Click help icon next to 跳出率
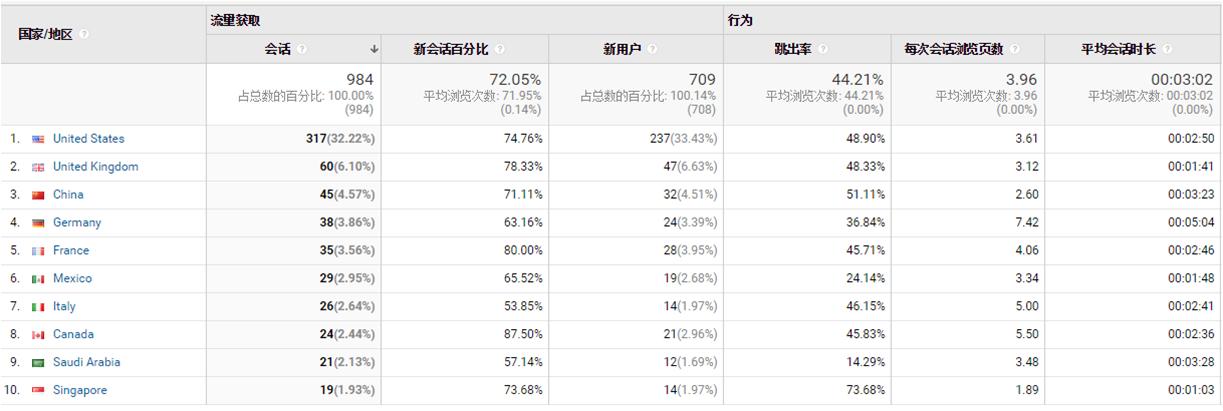The image size is (1223, 411). point(822,49)
